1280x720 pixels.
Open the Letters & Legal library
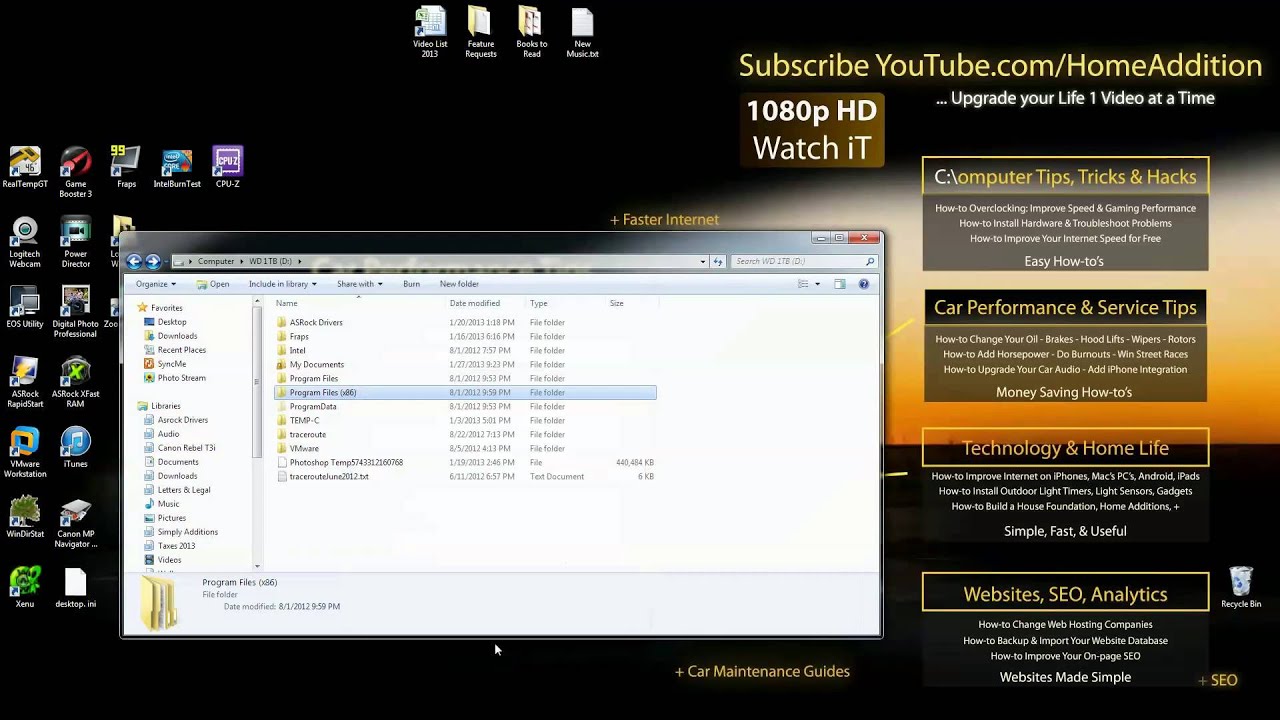tap(183, 490)
